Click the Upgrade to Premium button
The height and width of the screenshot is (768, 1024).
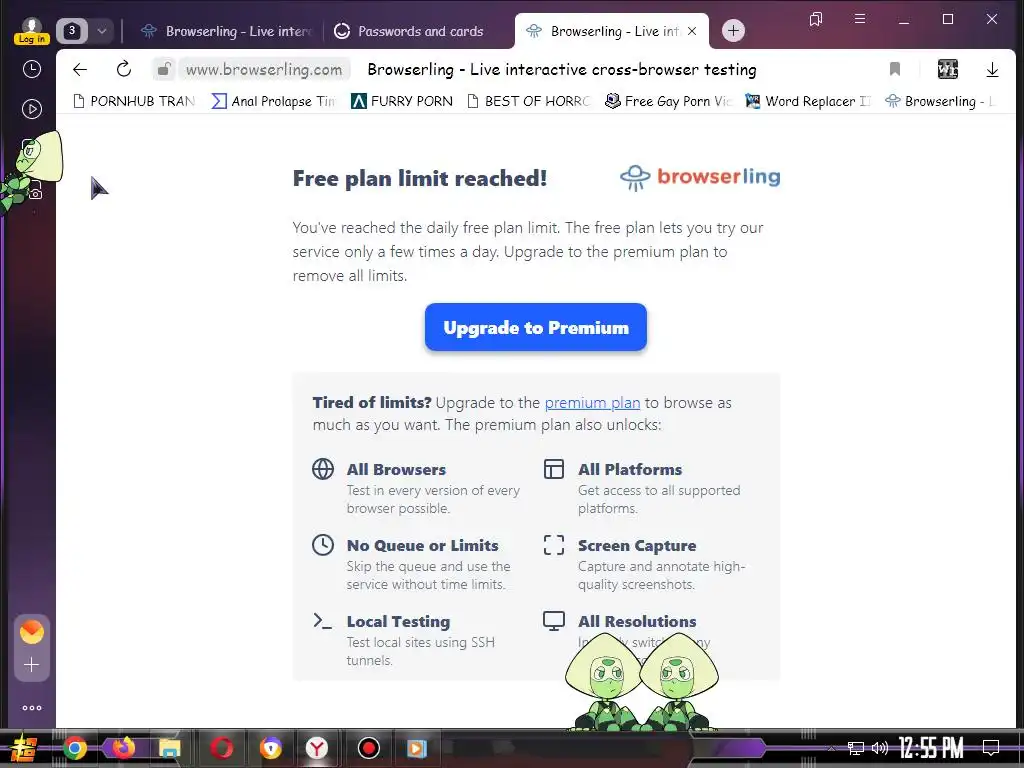536,327
